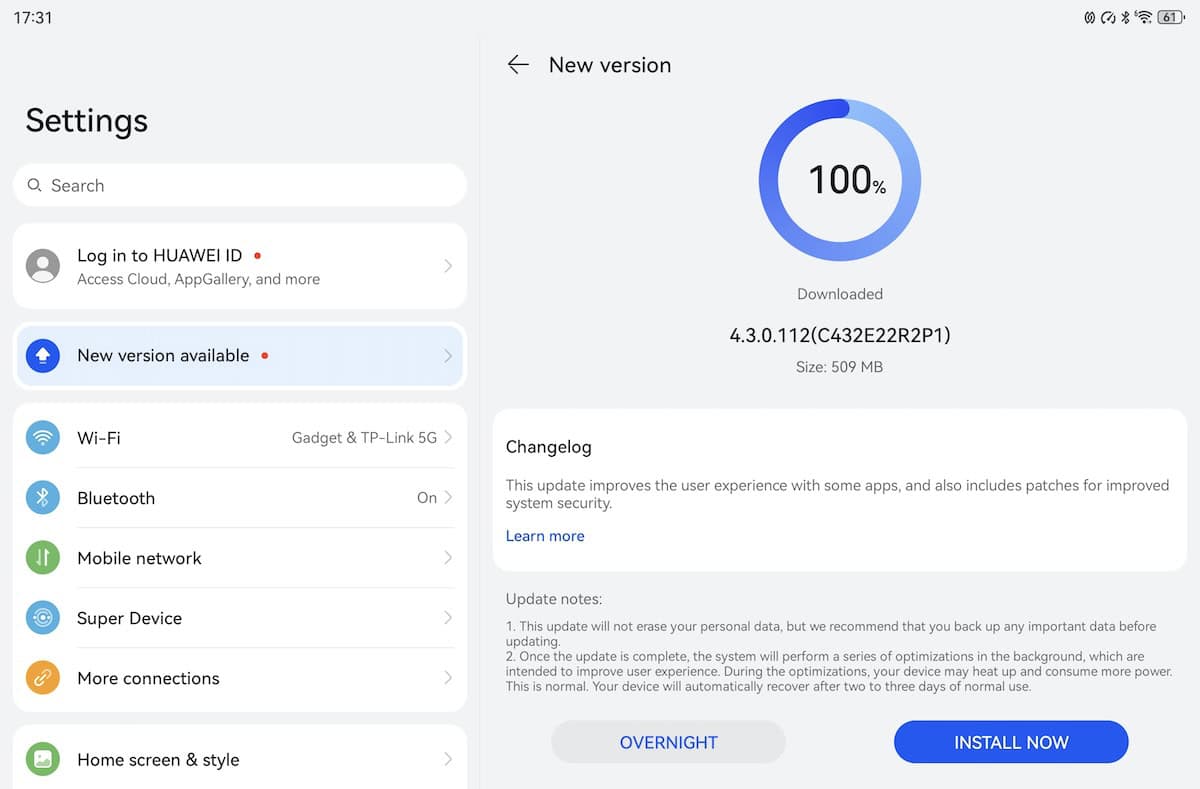The height and width of the screenshot is (789, 1200).
Task: Tap the Mobile network arrows icon
Action: pyautogui.click(x=43, y=558)
